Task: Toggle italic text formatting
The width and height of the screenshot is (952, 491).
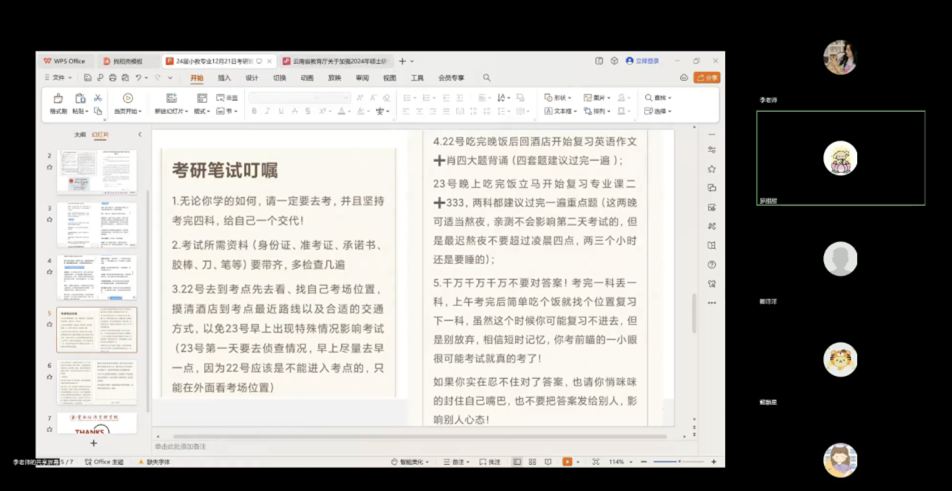Action: 266,112
